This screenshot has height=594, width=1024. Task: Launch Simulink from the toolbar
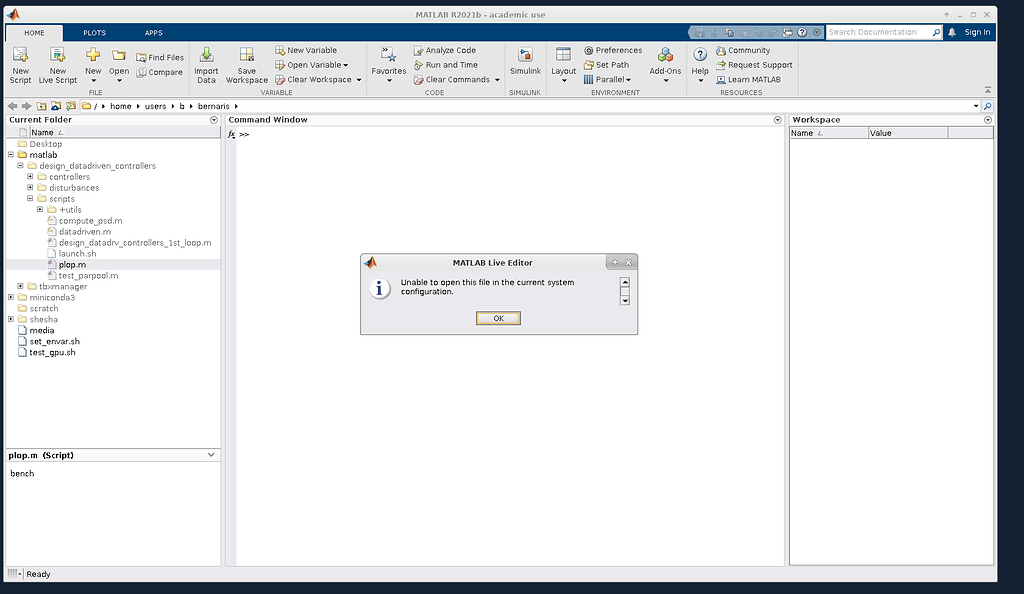pyautogui.click(x=526, y=63)
